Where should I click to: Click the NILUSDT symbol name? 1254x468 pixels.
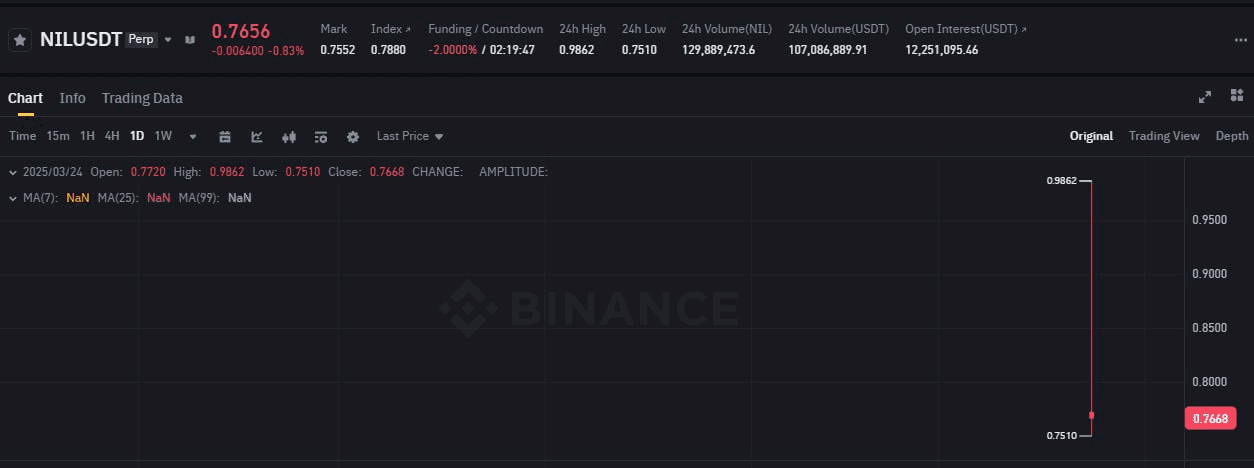click(81, 39)
